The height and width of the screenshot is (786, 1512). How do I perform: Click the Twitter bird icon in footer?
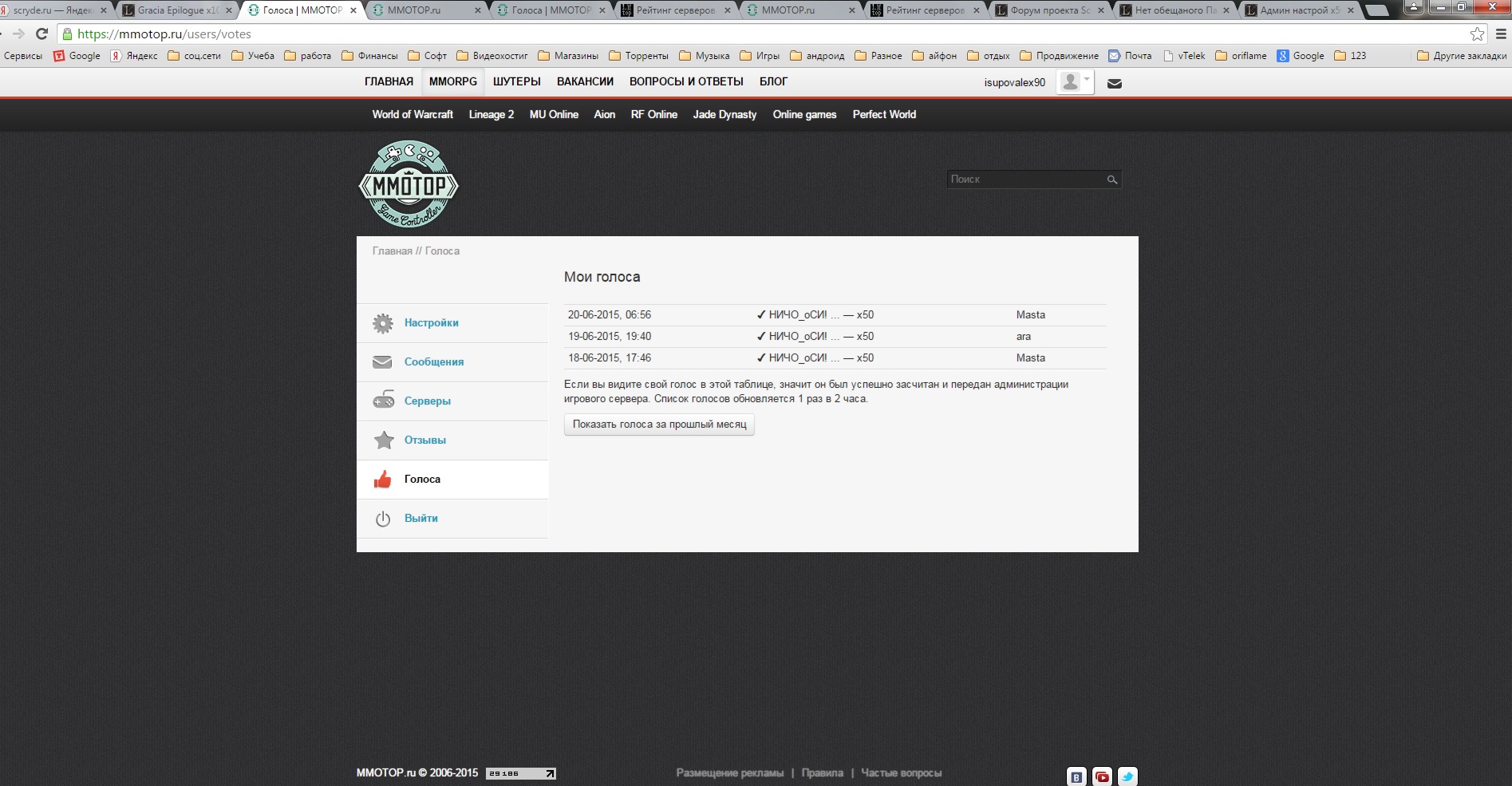(x=1127, y=776)
